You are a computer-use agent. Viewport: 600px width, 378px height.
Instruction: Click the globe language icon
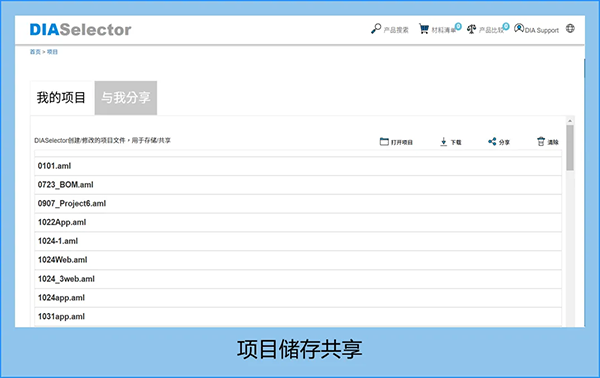(570, 28)
